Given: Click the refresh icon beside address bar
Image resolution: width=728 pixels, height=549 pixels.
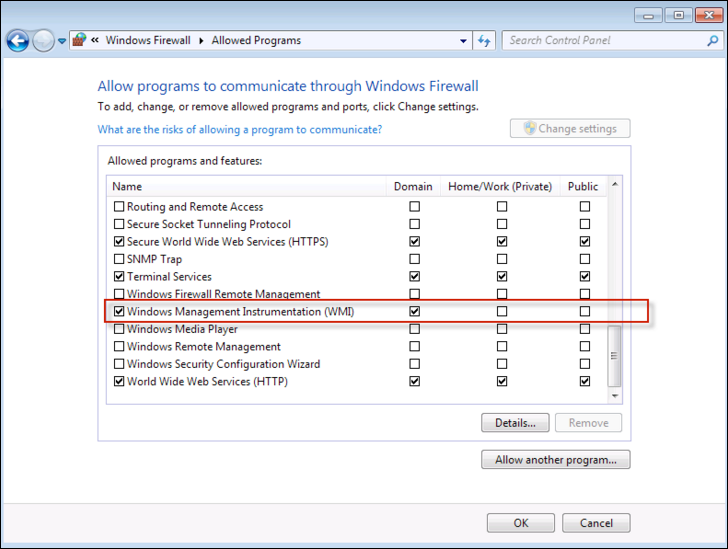Looking at the screenshot, I should point(485,41).
